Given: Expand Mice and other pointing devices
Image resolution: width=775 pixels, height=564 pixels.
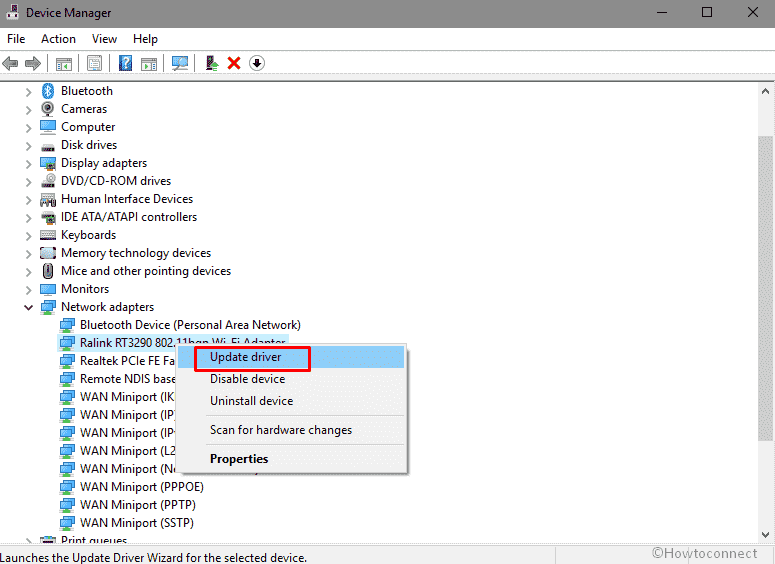Looking at the screenshot, I should pyautogui.click(x=28, y=272).
